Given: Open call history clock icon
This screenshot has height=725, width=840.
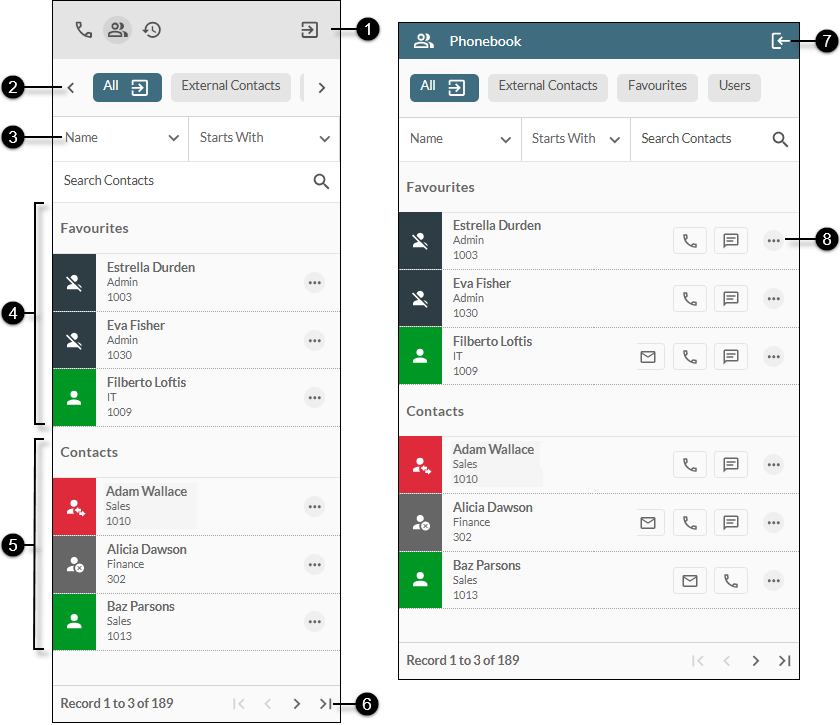Looking at the screenshot, I should coord(152,30).
